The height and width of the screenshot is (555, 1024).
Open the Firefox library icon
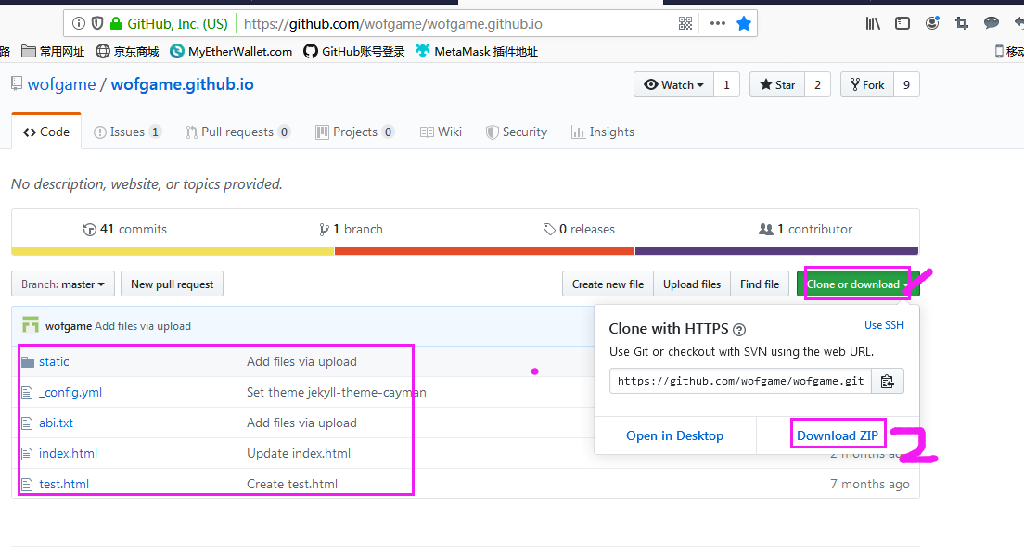(x=872, y=24)
